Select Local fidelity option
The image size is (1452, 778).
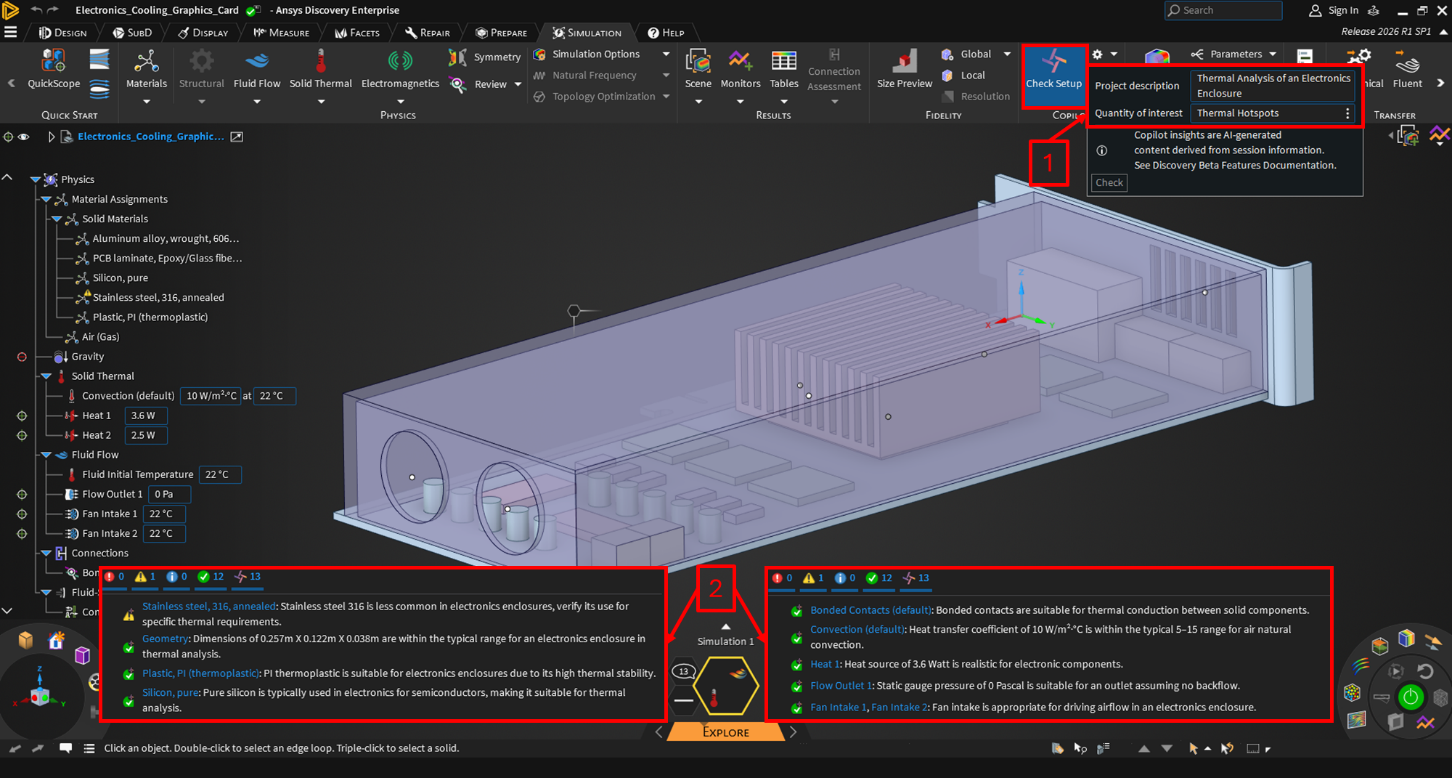[x=963, y=75]
